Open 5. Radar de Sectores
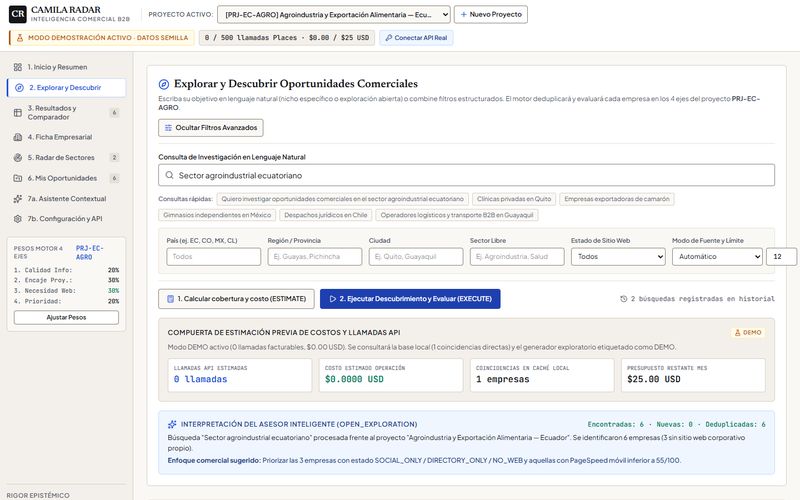This screenshot has height=500, width=800. (66, 157)
